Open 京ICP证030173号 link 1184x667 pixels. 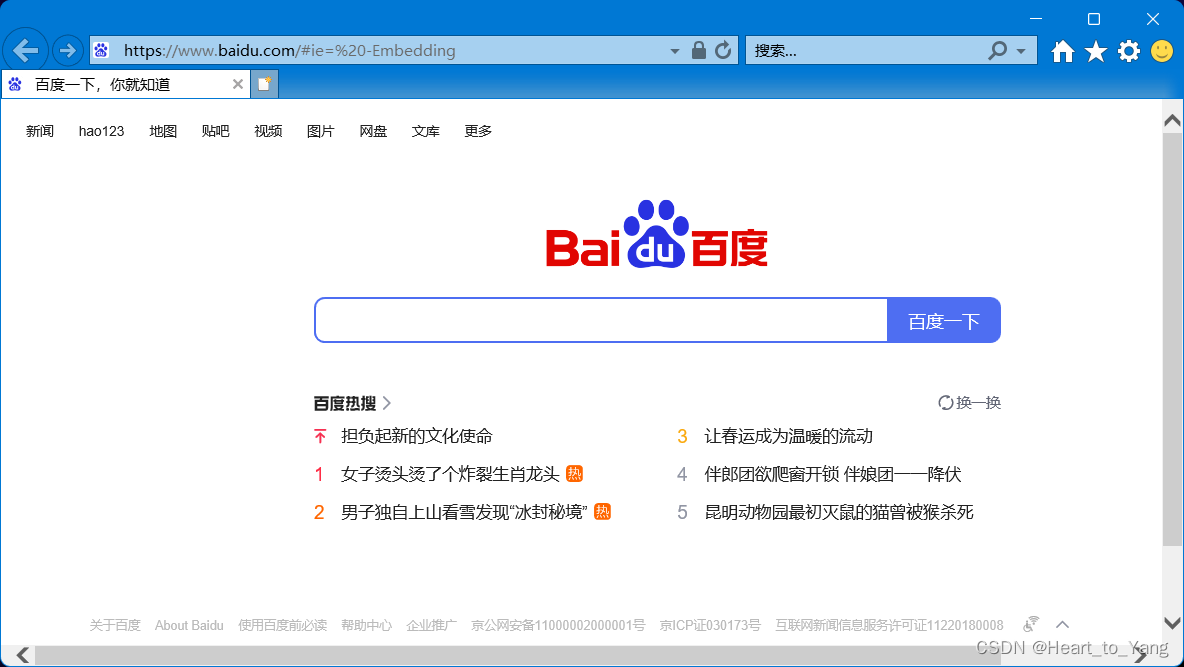coord(710,625)
